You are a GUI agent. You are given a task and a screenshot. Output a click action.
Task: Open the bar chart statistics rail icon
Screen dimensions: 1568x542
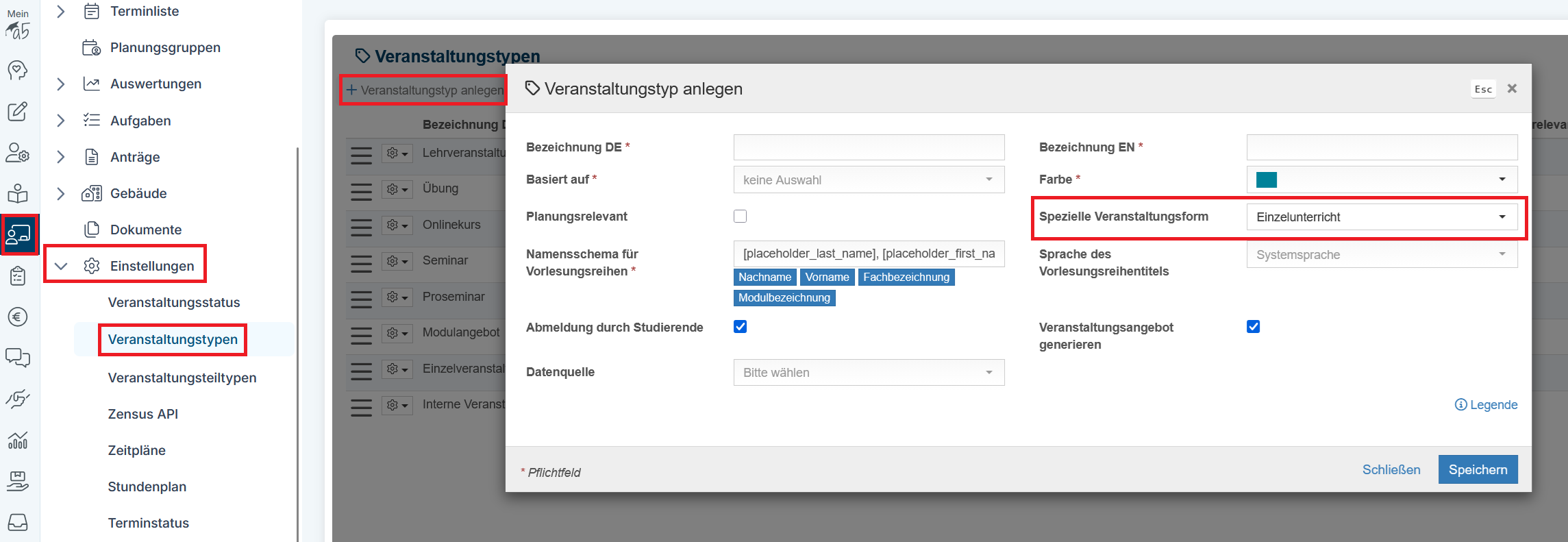(18, 440)
